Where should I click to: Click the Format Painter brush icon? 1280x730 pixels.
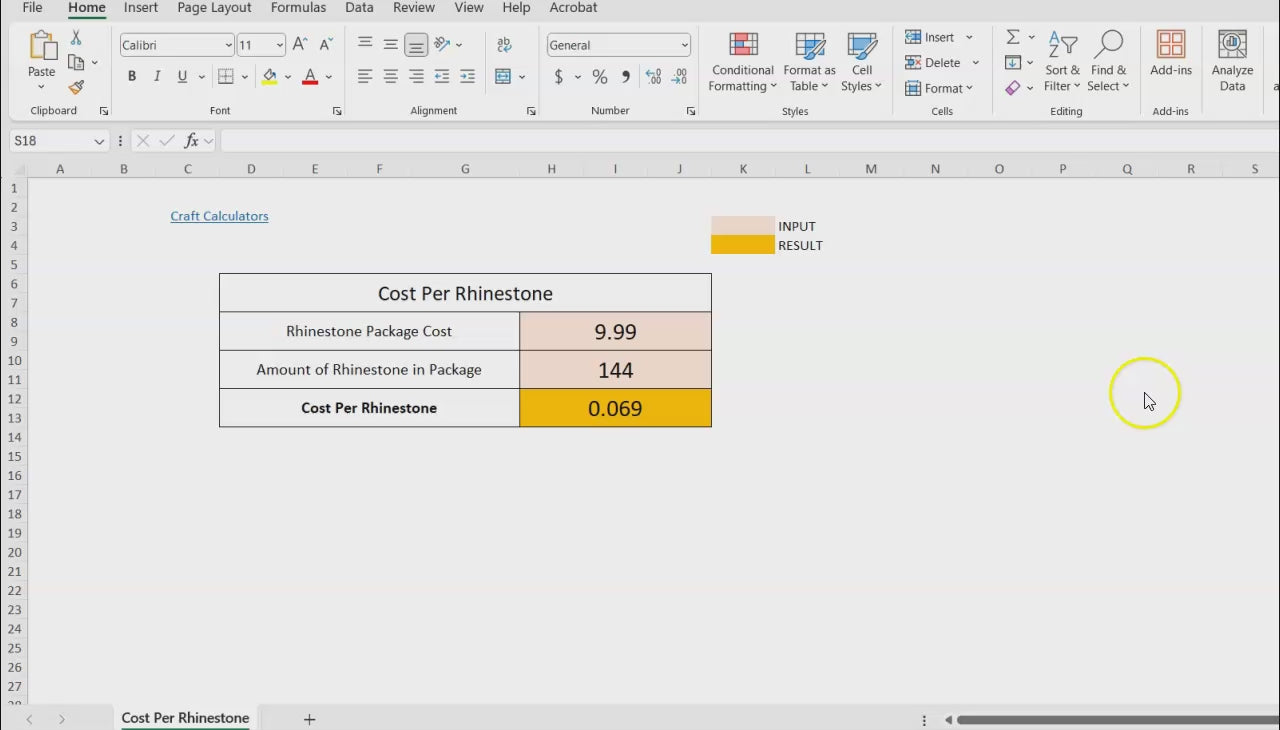click(76, 88)
